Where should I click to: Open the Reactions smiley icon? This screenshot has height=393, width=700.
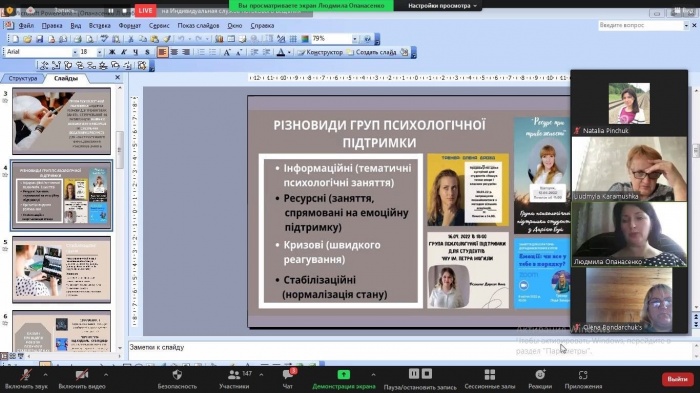[540, 374]
